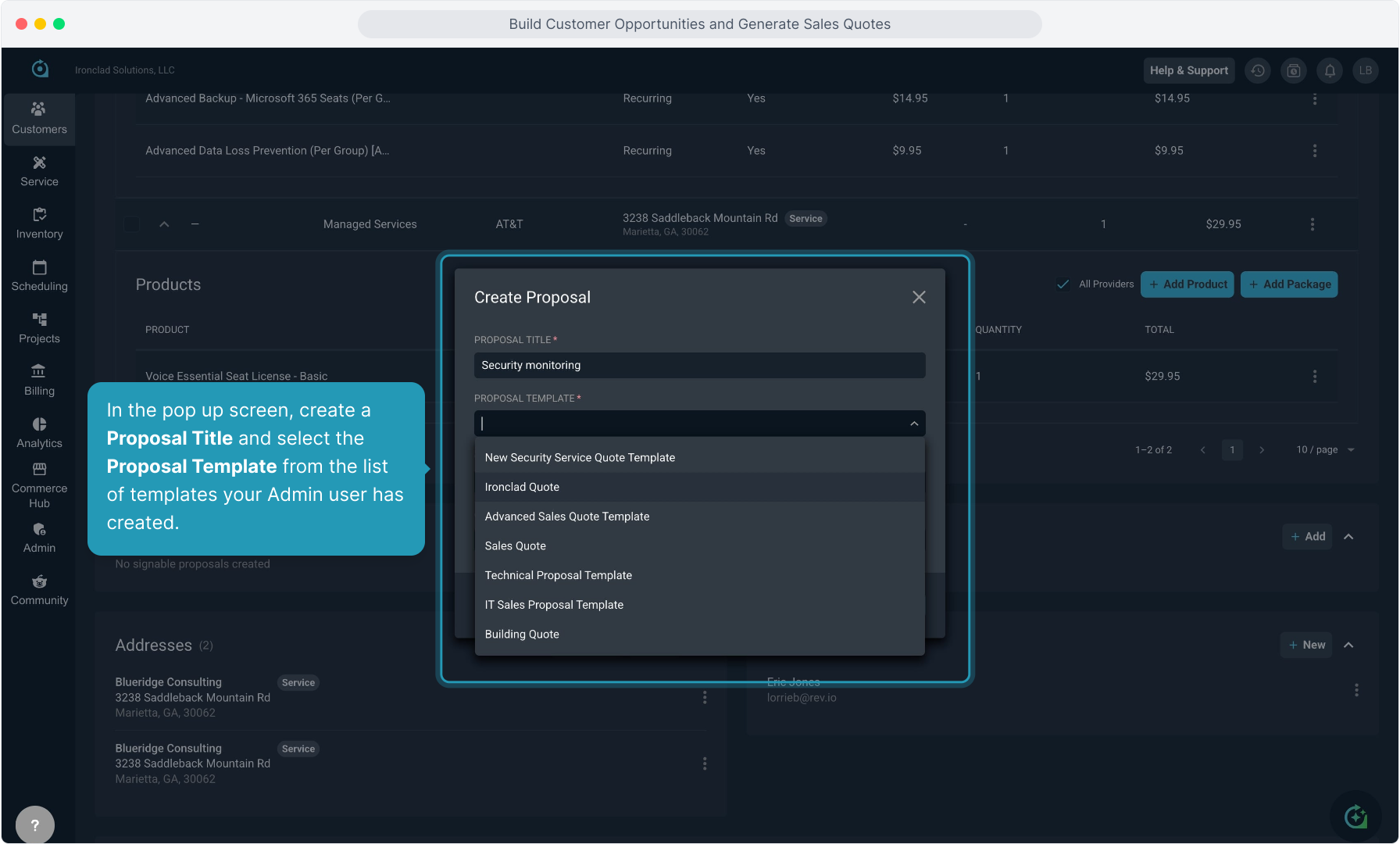
Task: Click the Proposal Title input field
Action: [x=699, y=365]
